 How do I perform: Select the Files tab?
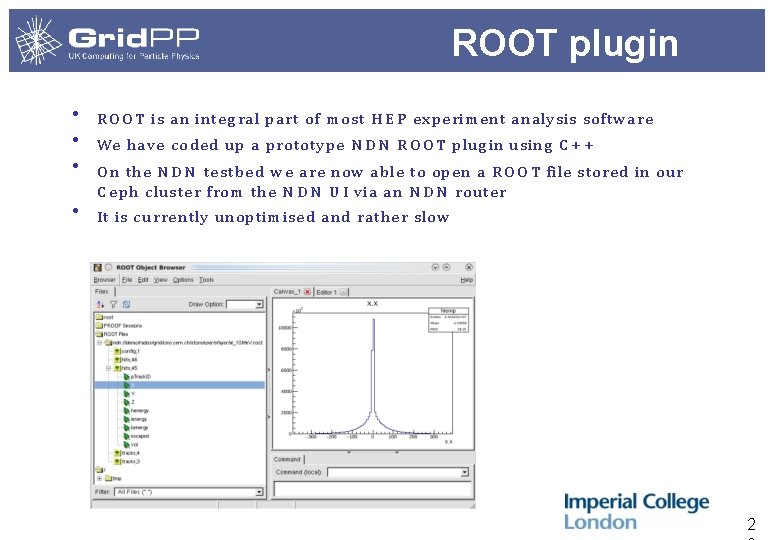(102, 292)
